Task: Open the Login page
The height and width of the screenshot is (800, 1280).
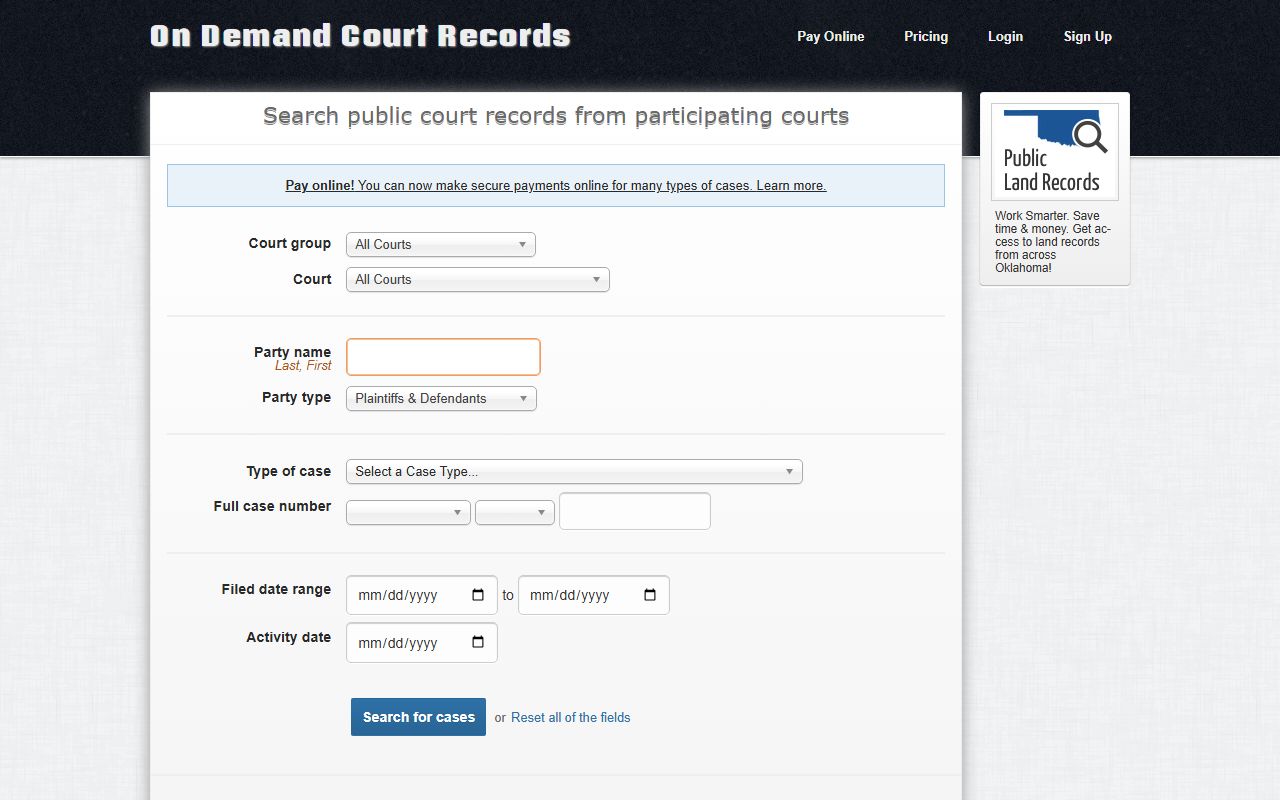Action: point(1005,37)
